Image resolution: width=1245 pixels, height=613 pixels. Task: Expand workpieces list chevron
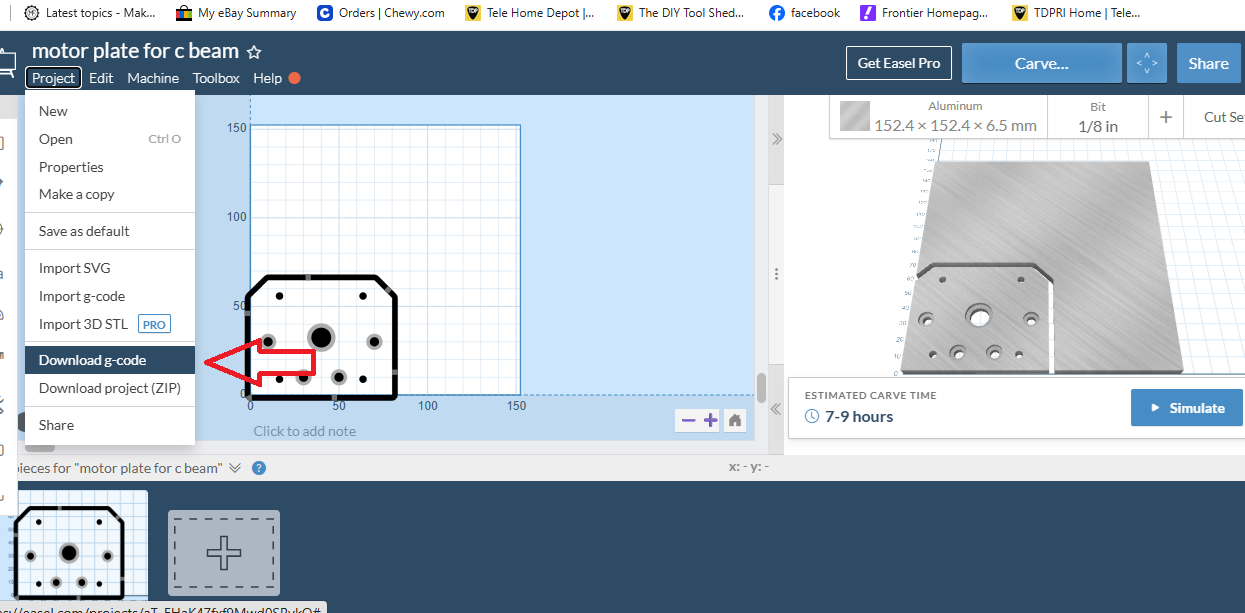click(x=235, y=468)
